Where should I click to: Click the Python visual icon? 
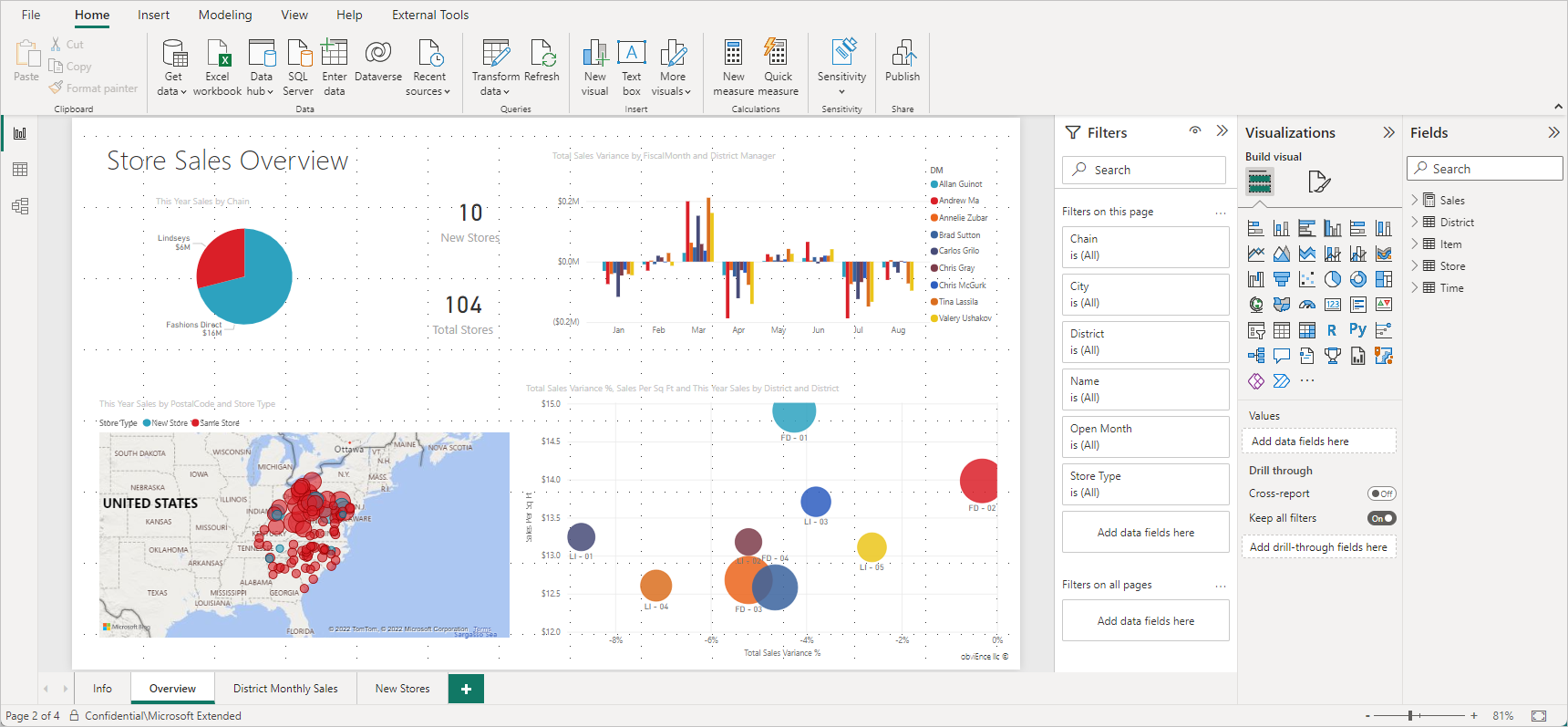coord(1357,330)
